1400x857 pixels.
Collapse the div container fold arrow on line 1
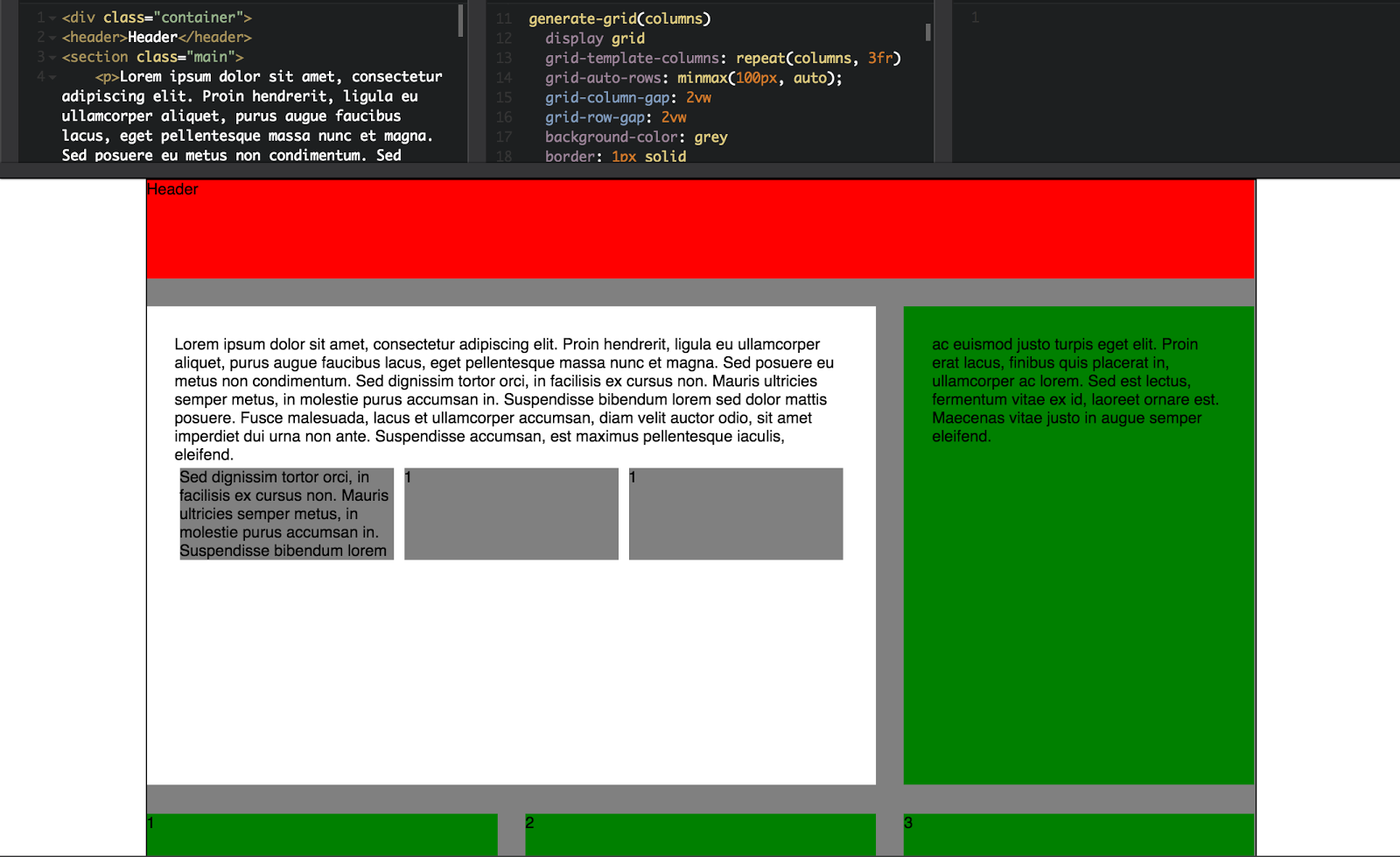52,18
